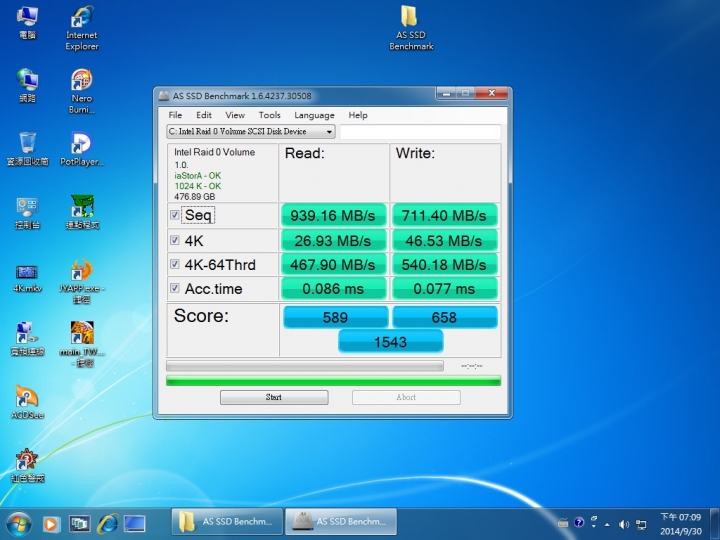Image resolution: width=720 pixels, height=540 pixels.
Task: Switch to AS SSD Benchmark folder taskbar button
Action: (x=227, y=522)
